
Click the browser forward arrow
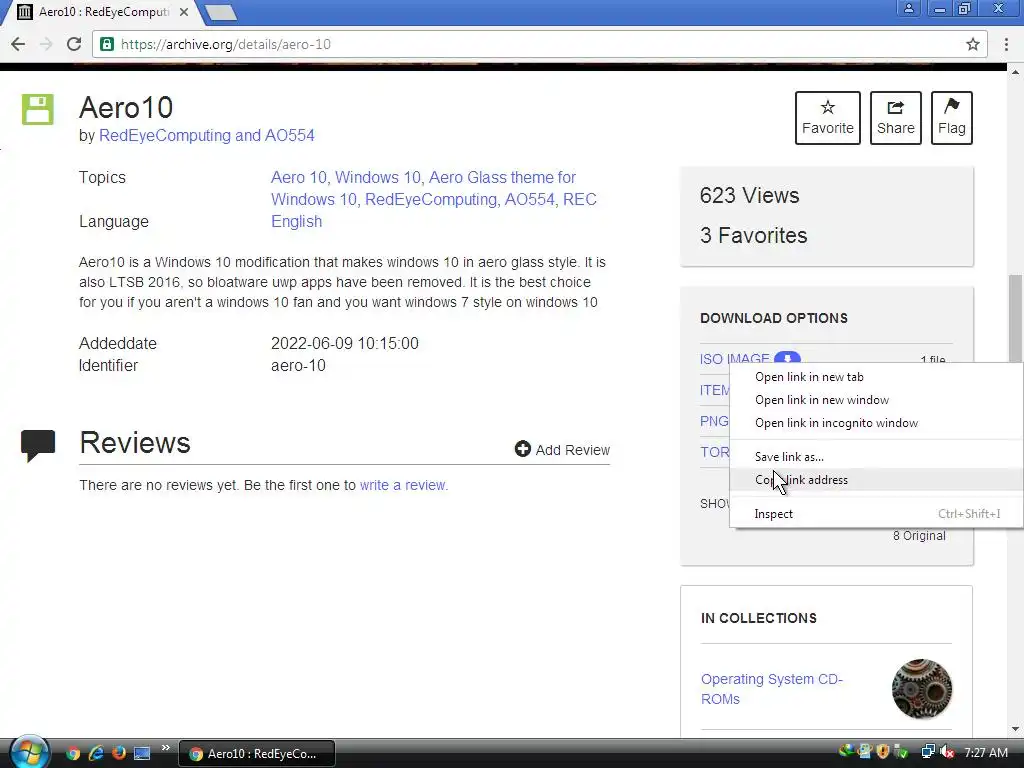pos(46,44)
